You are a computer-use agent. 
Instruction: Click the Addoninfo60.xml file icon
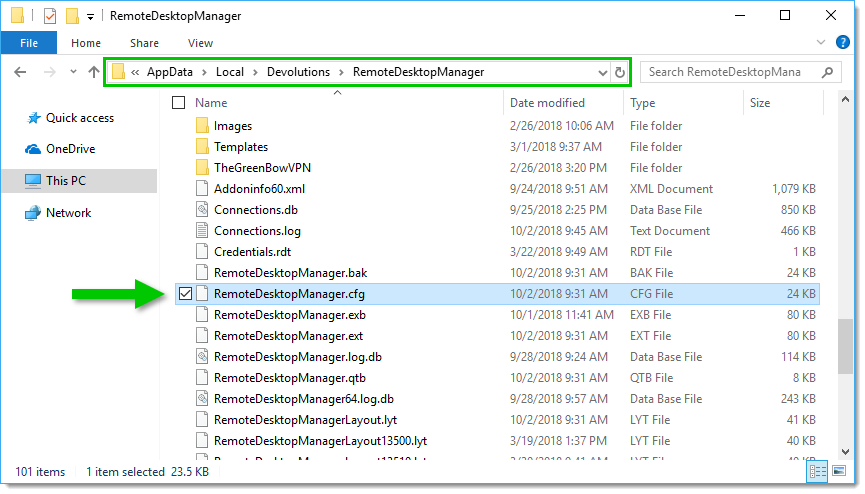[x=202, y=188]
